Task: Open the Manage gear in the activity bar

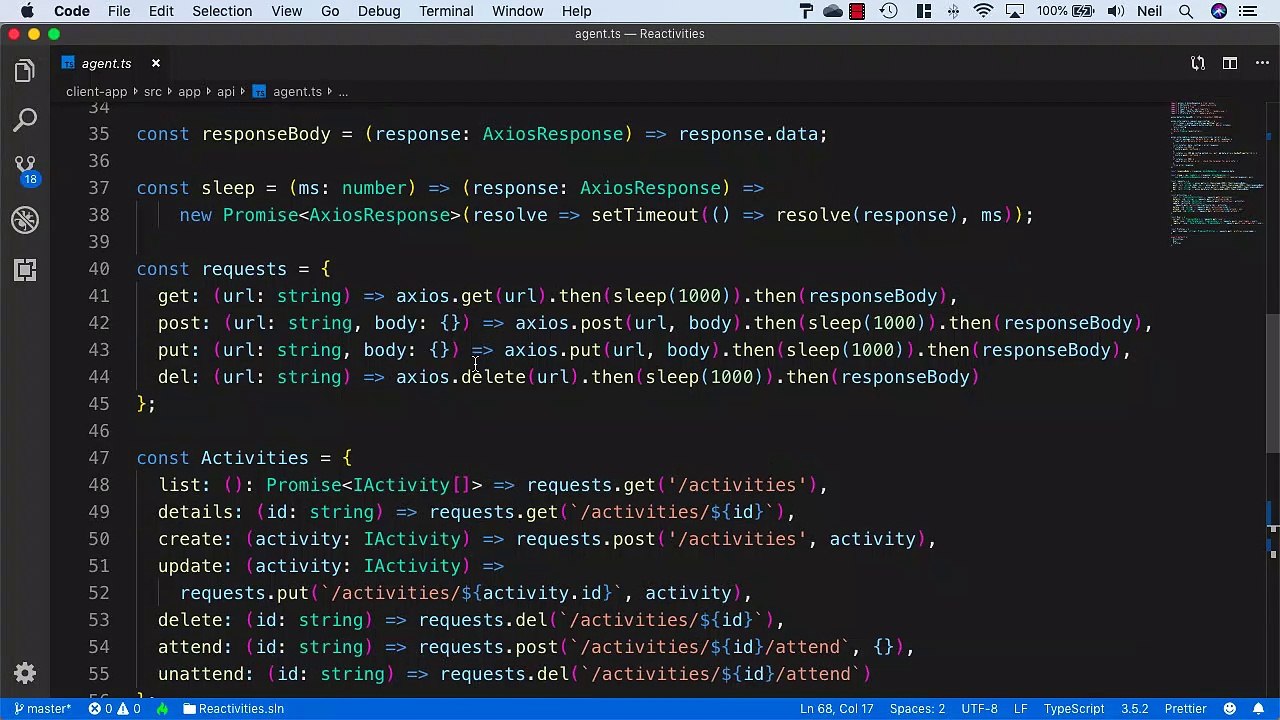Action: 25,673
